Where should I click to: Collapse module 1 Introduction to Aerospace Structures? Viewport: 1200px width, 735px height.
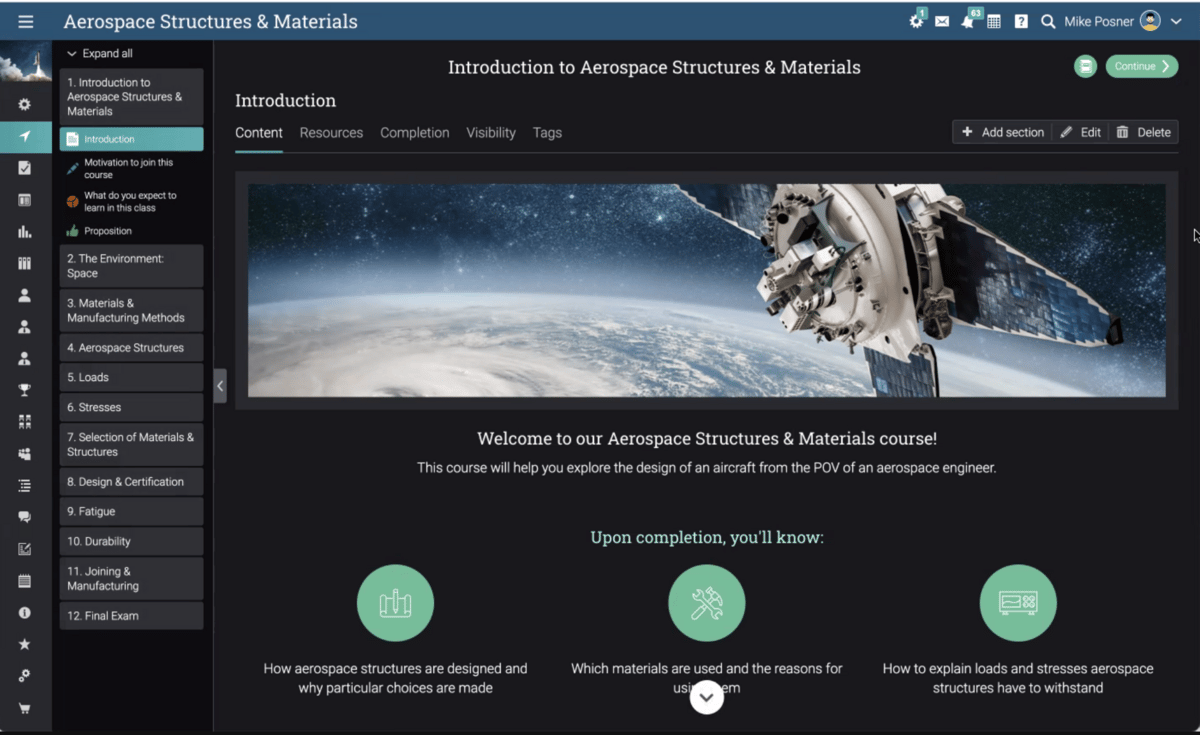coord(131,97)
